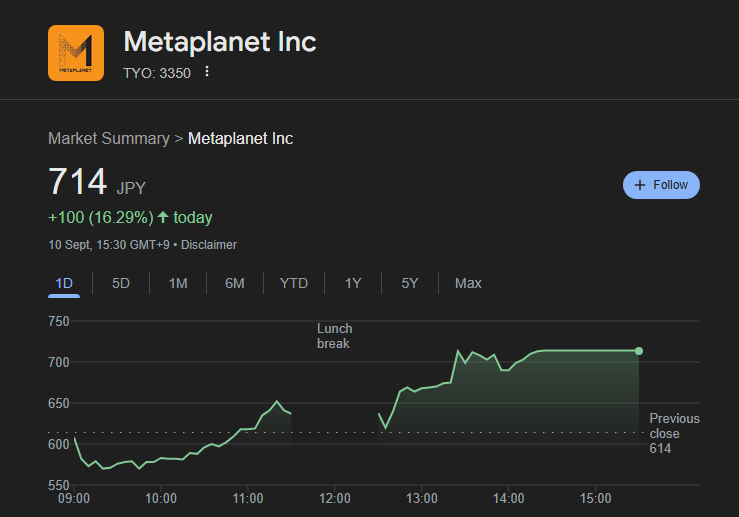Select the 1D time range tab
Viewport: 739px width, 517px height.
(x=64, y=283)
